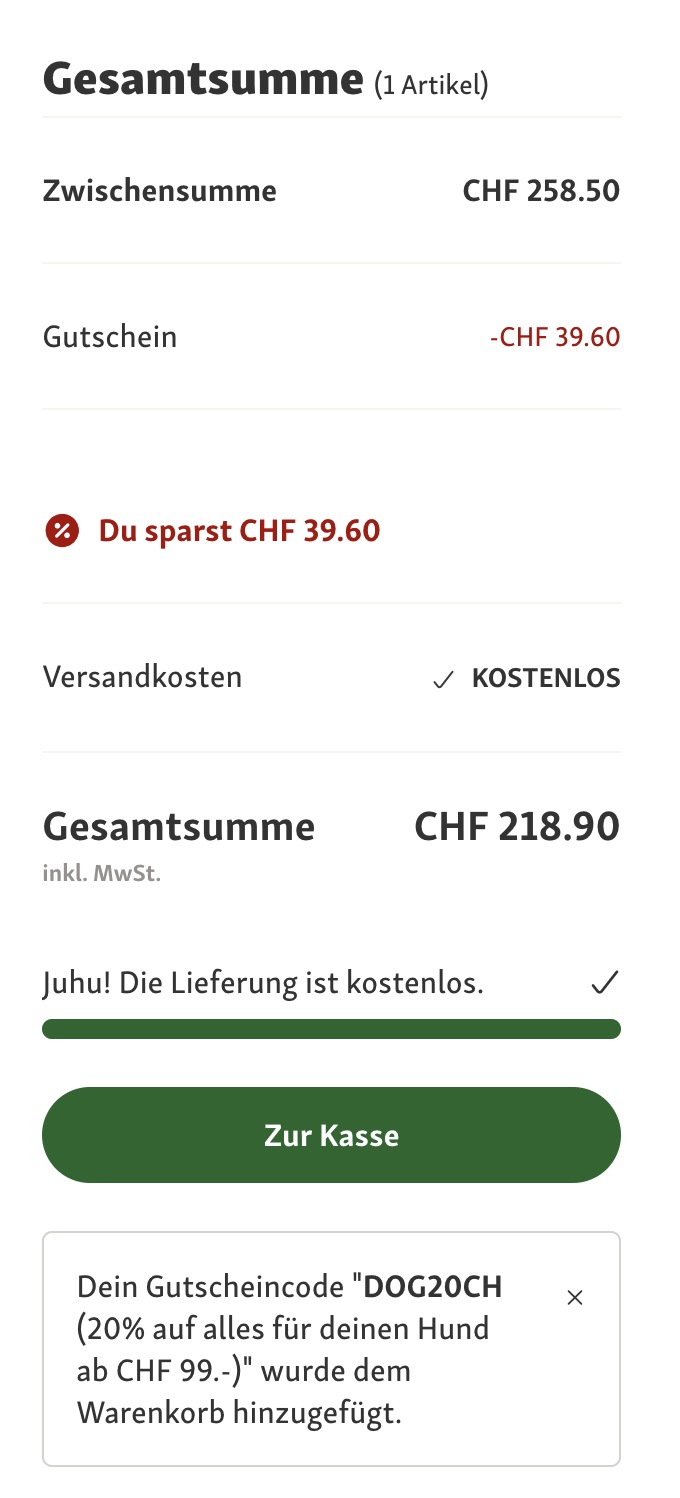Click the checkmark next to KOSTENLOS

(443, 680)
